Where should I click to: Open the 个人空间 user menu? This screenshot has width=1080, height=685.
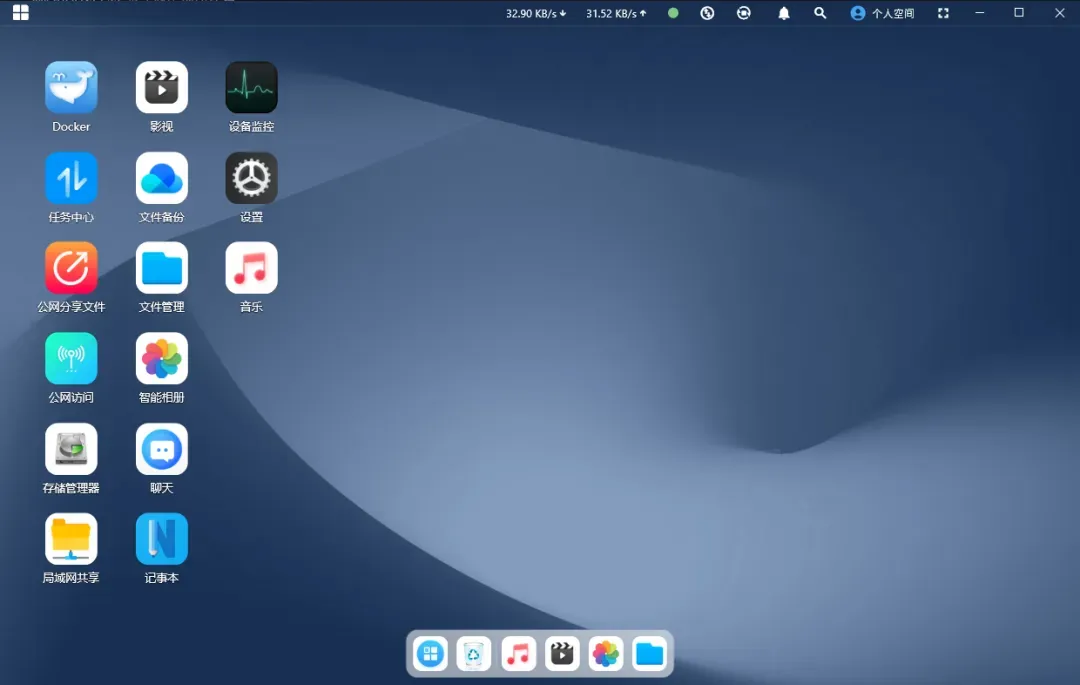[882, 13]
